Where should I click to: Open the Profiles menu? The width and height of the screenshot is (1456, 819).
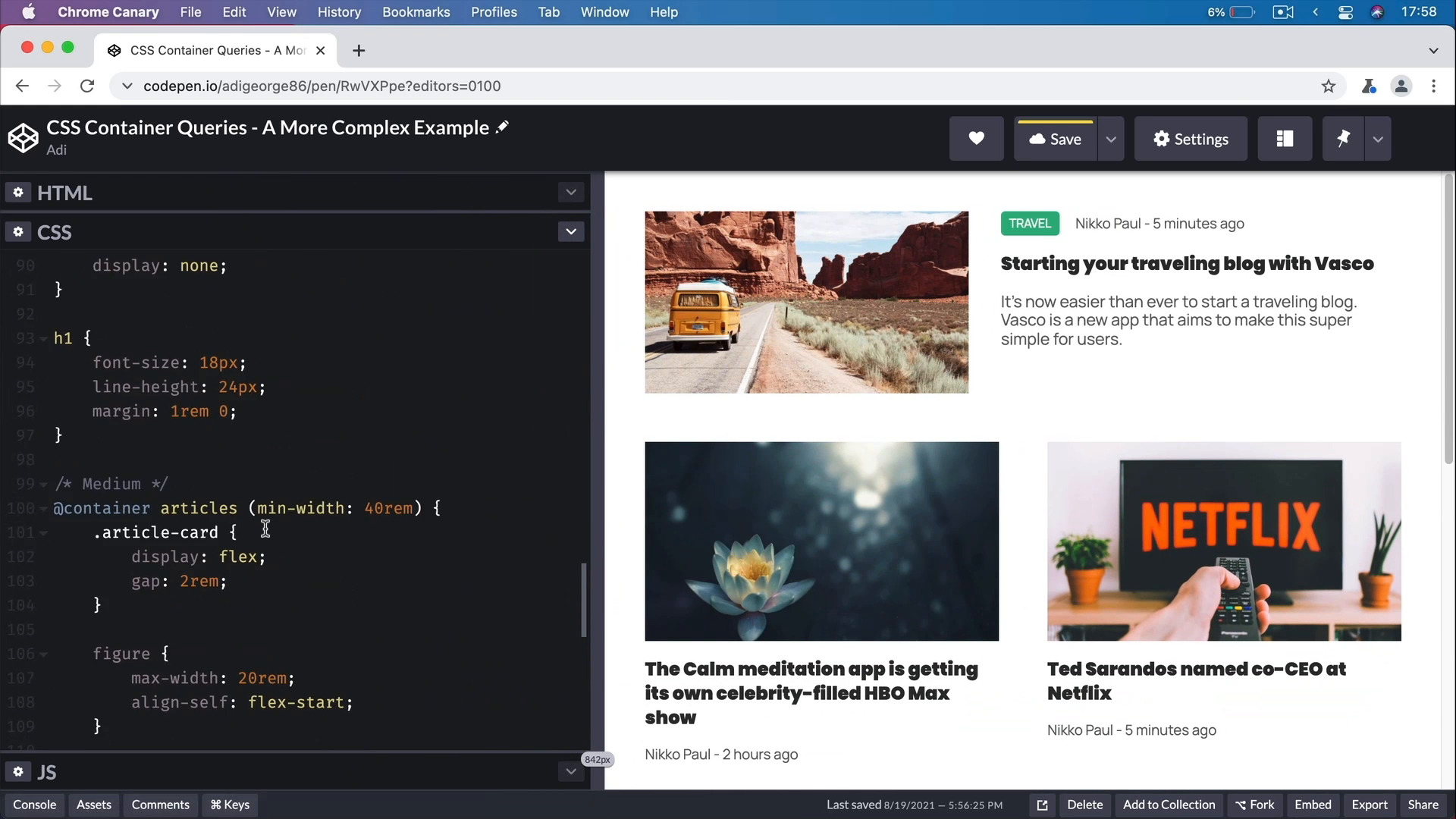pos(494,12)
